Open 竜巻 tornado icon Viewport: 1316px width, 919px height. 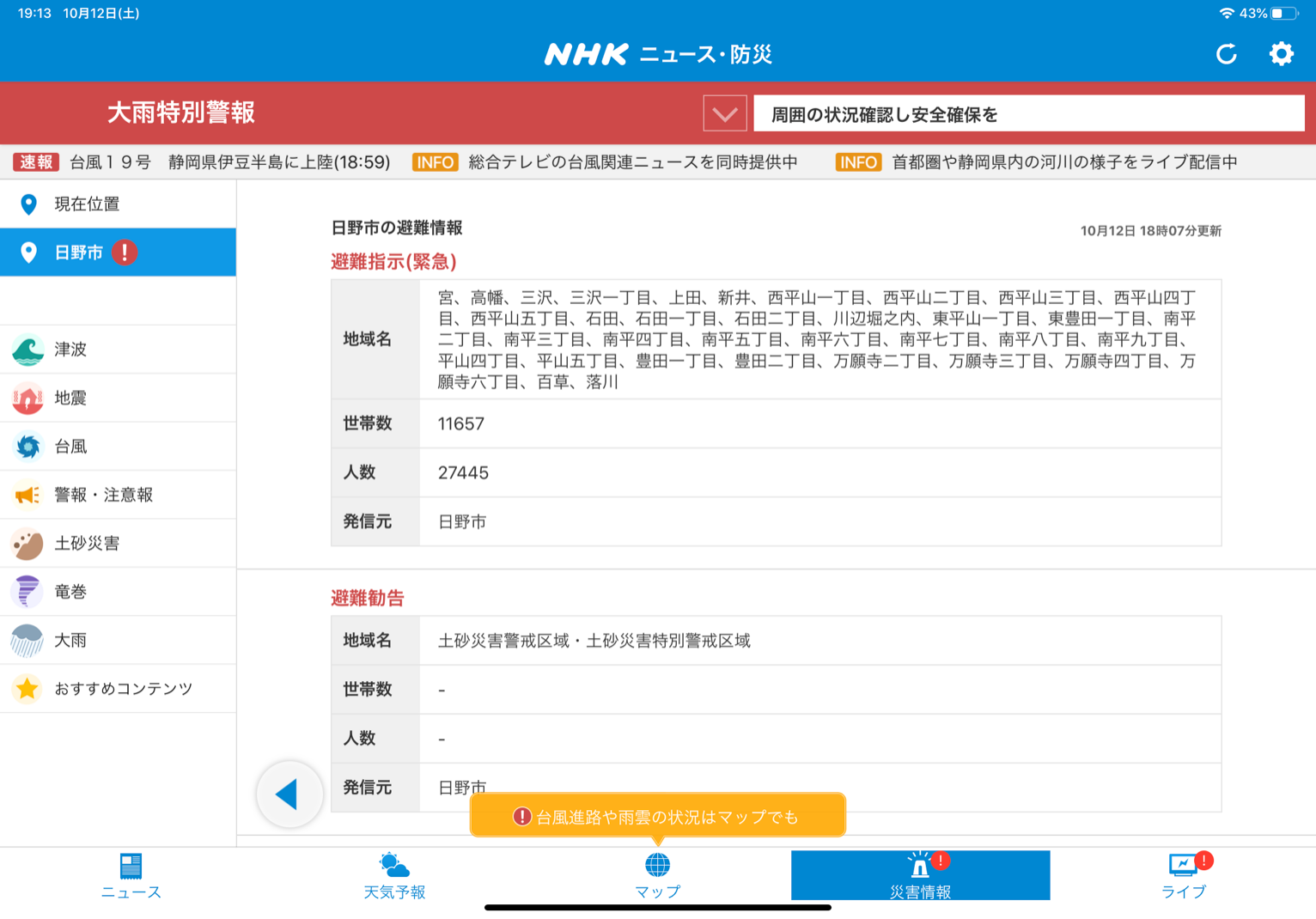(x=27, y=592)
